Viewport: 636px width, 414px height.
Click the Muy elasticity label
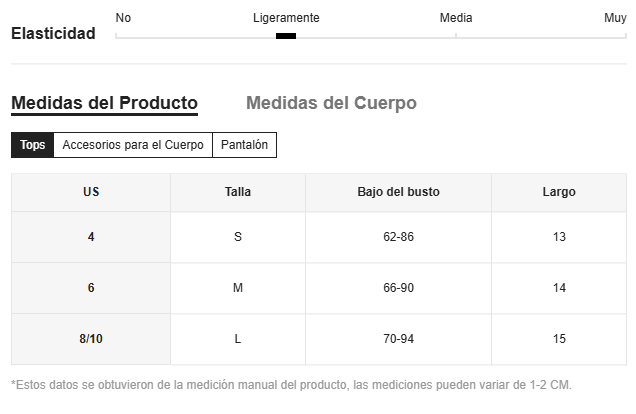point(615,18)
